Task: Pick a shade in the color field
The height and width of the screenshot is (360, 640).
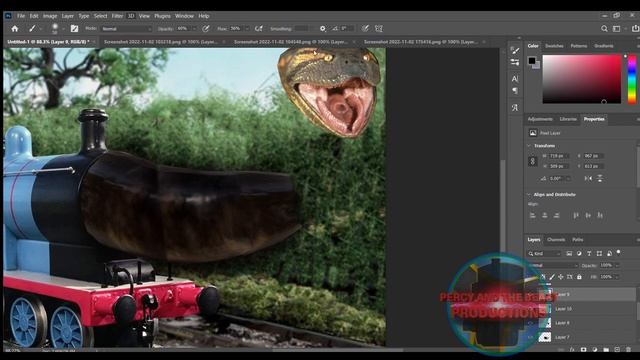Action: pos(582,79)
